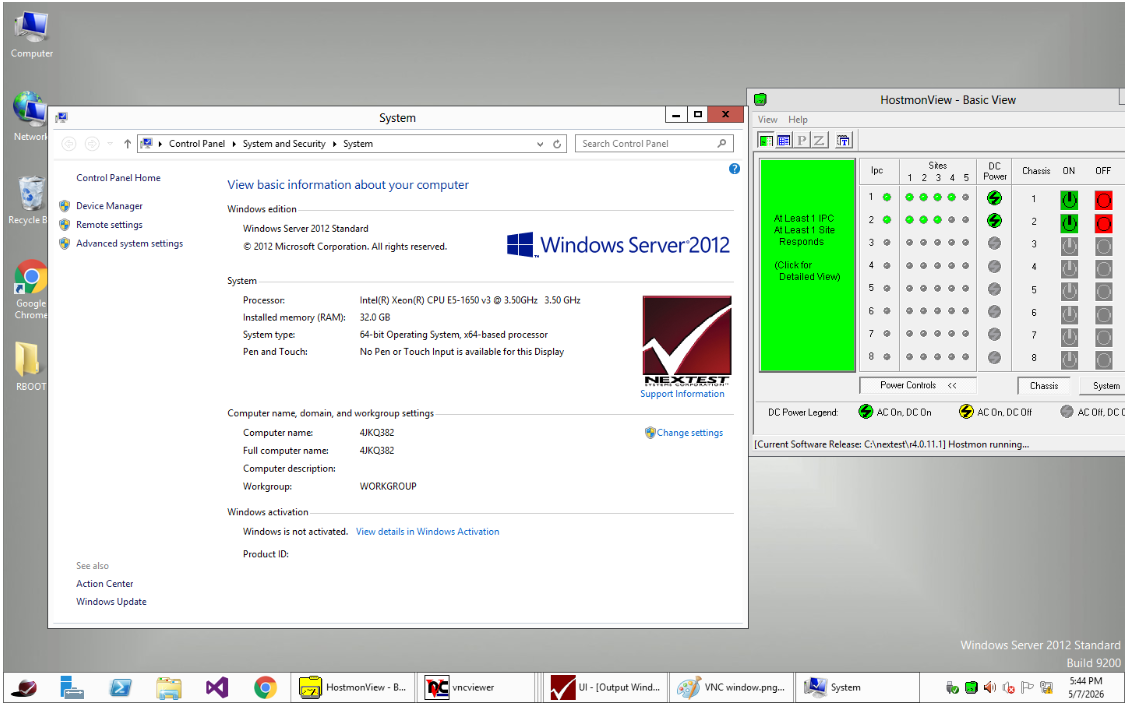Open Action Center link
Viewport: 1127px width, 704px height.
point(104,584)
